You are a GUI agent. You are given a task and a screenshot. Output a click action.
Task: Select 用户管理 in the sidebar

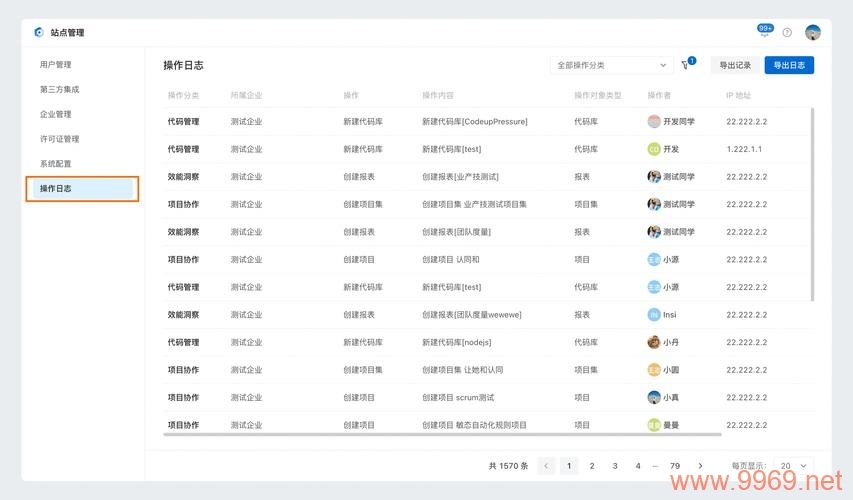point(55,64)
